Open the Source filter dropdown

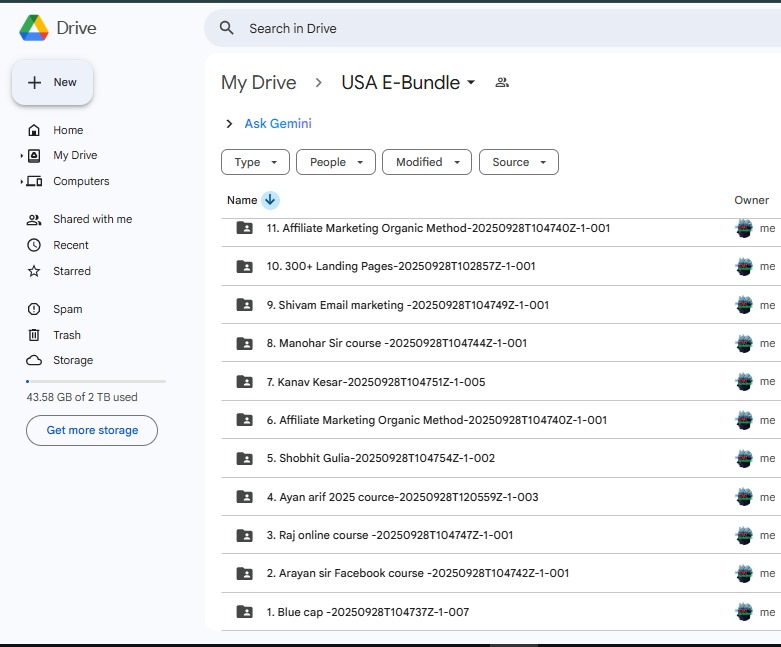coord(518,162)
